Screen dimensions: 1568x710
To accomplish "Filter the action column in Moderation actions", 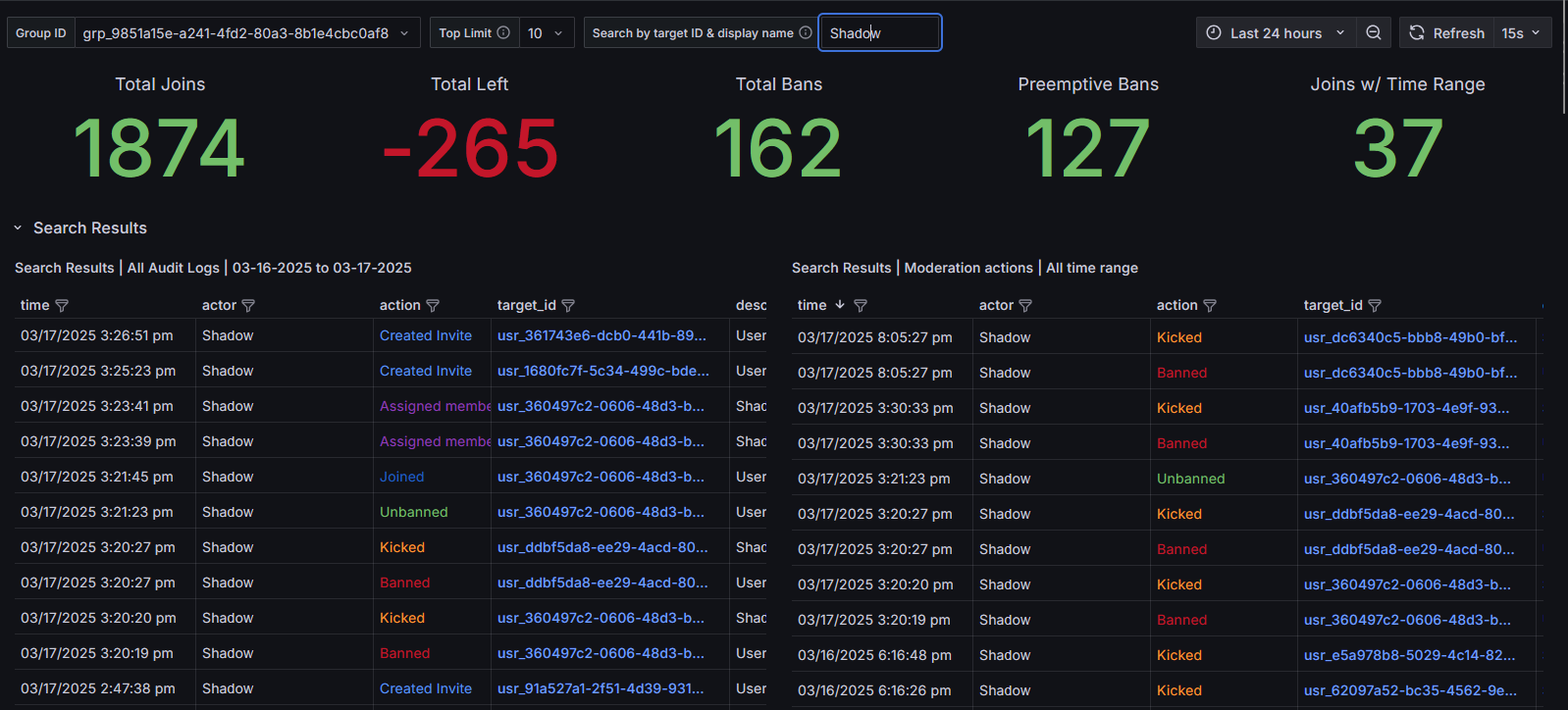I will point(1210,306).
